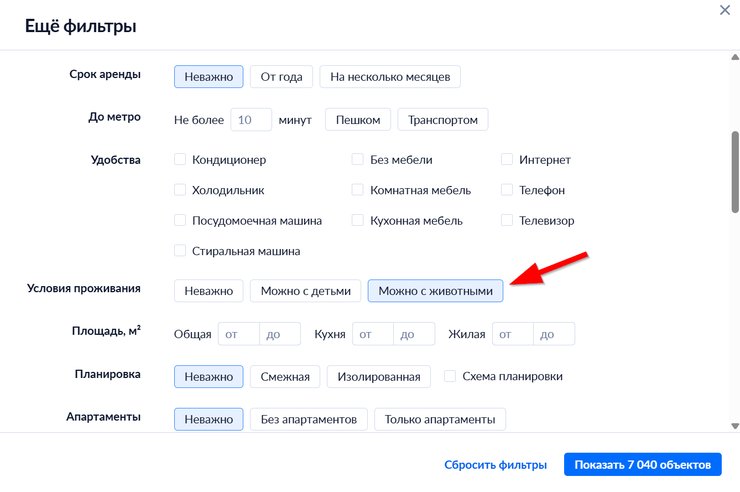Check the Интернет amenity option
740x492 pixels.
(x=507, y=160)
